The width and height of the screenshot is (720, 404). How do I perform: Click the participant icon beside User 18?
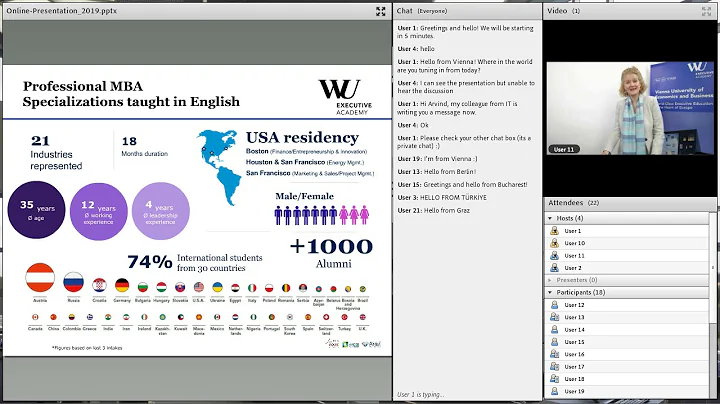tap(554, 379)
